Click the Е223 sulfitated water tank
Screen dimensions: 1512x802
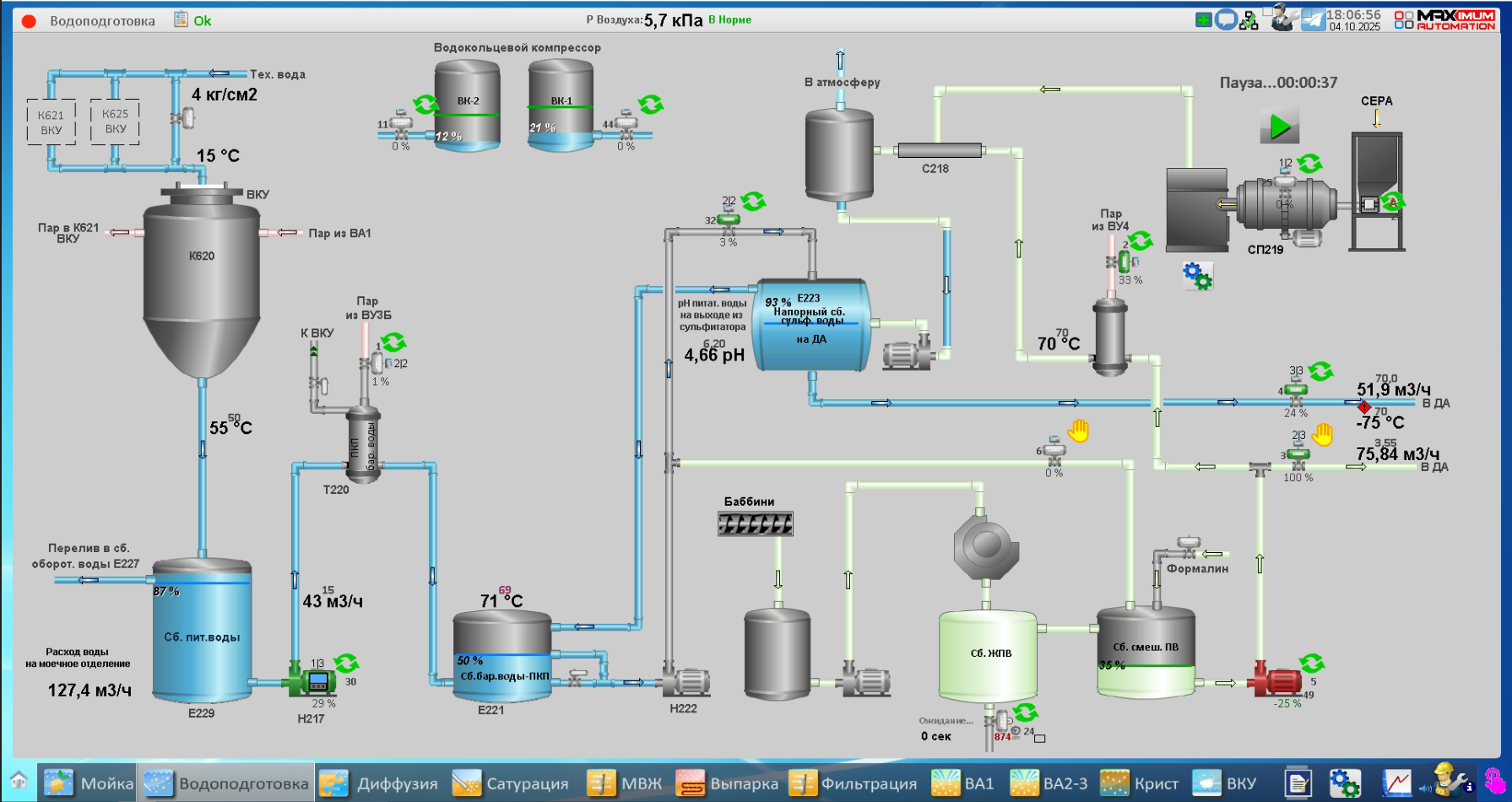pos(810,325)
